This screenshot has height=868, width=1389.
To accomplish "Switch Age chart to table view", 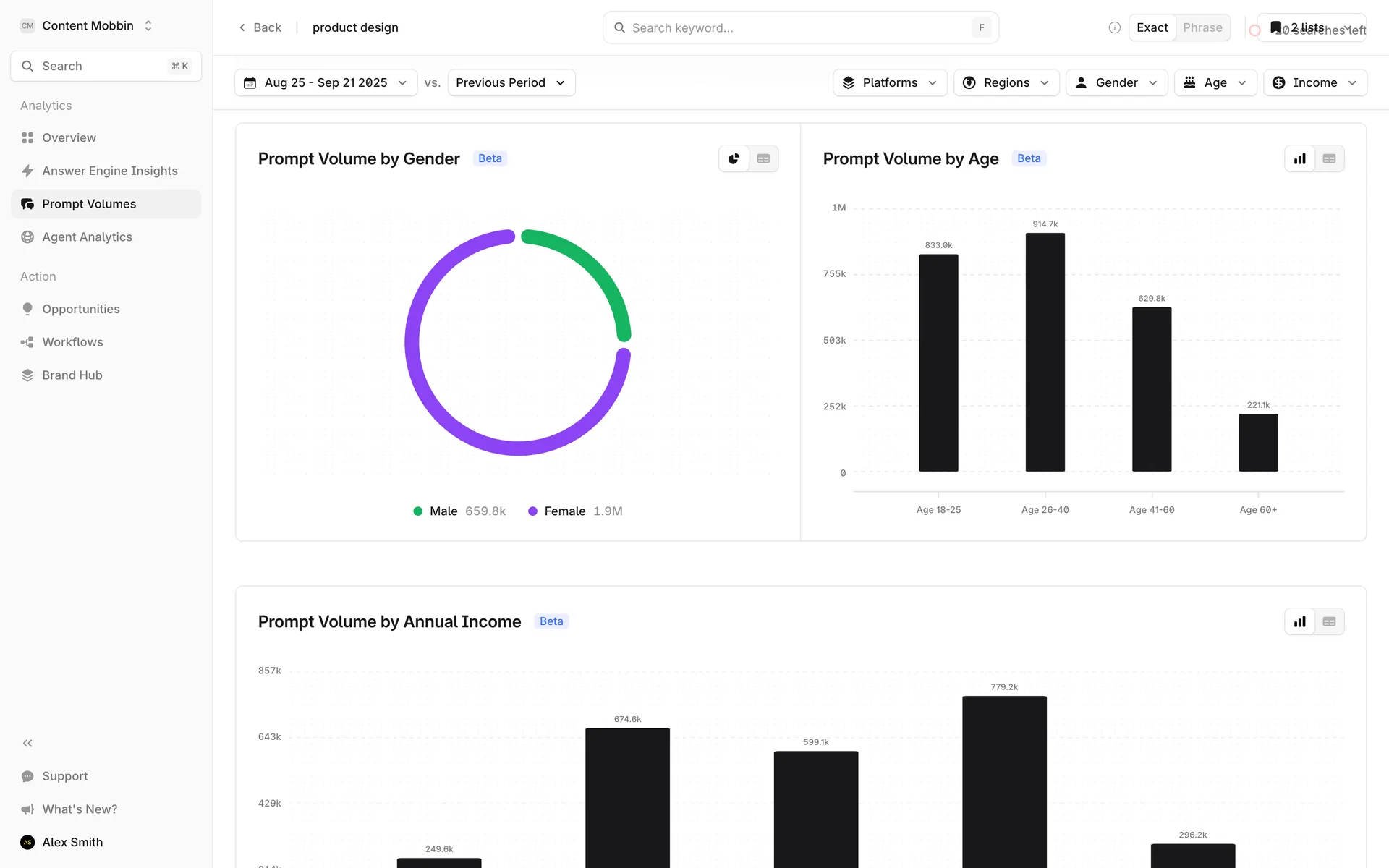I will click(x=1329, y=158).
